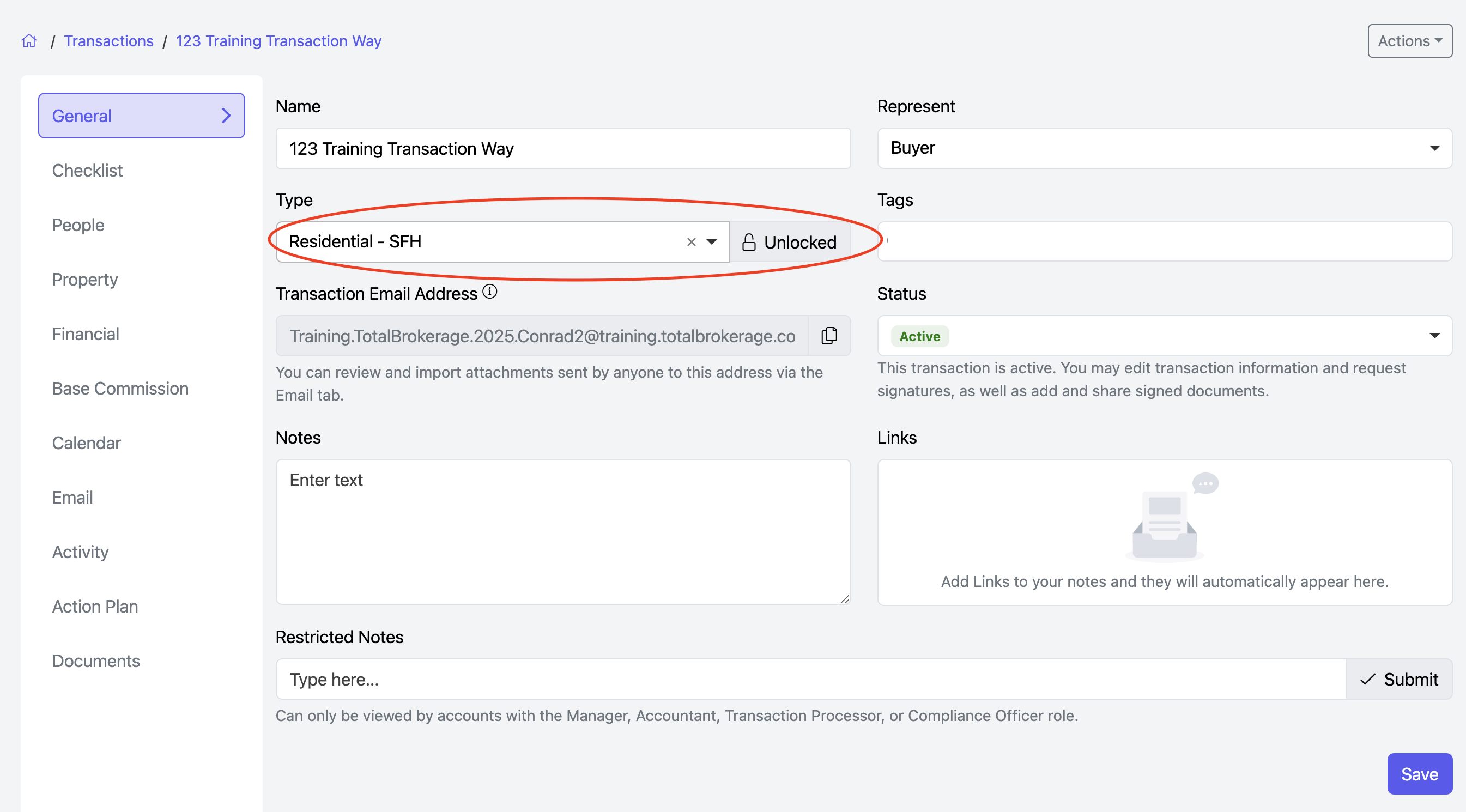Focus the Notes text area
Viewport: 1466px width, 812px height.
[x=563, y=531]
